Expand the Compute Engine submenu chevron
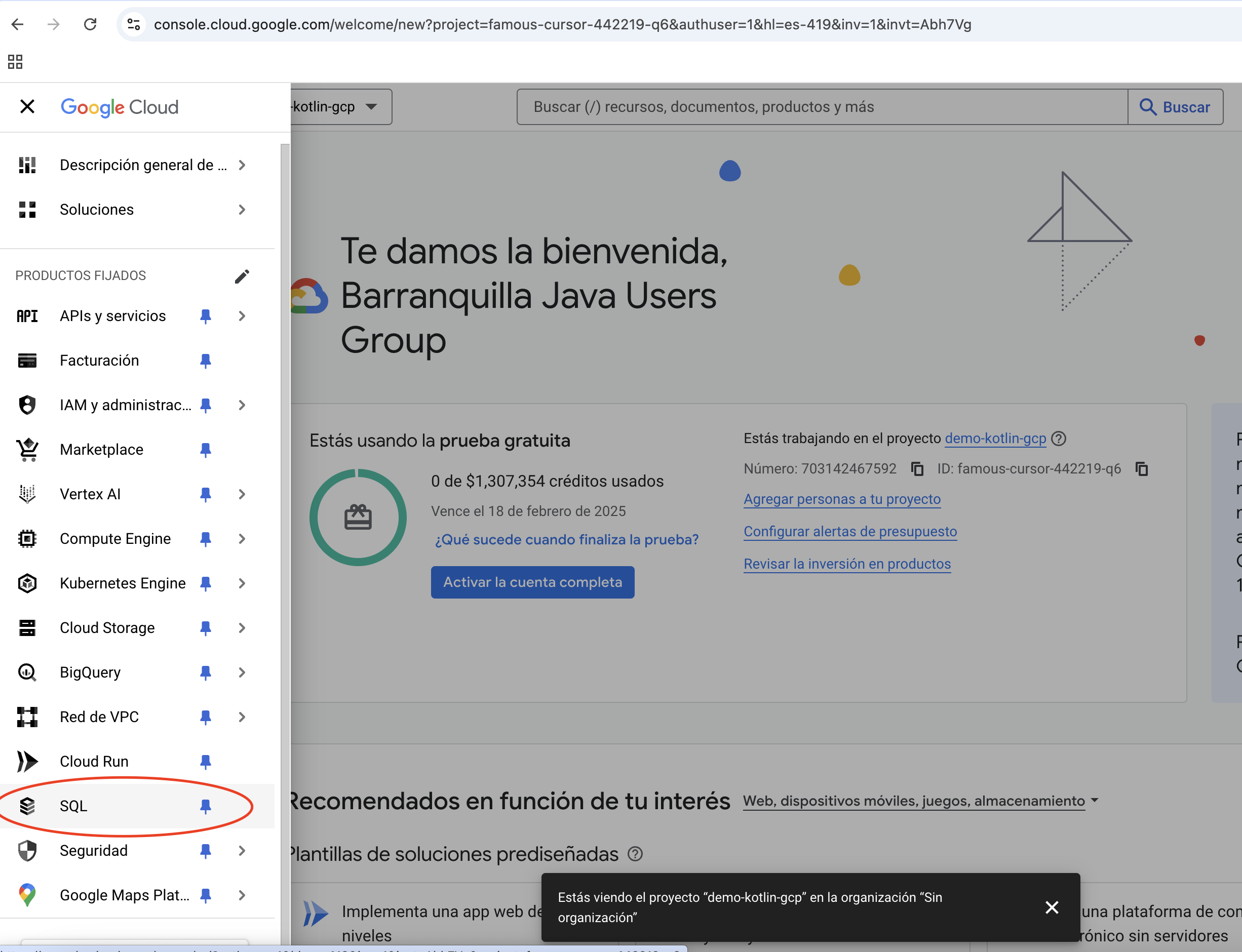This screenshot has height=952, width=1242. (x=242, y=539)
